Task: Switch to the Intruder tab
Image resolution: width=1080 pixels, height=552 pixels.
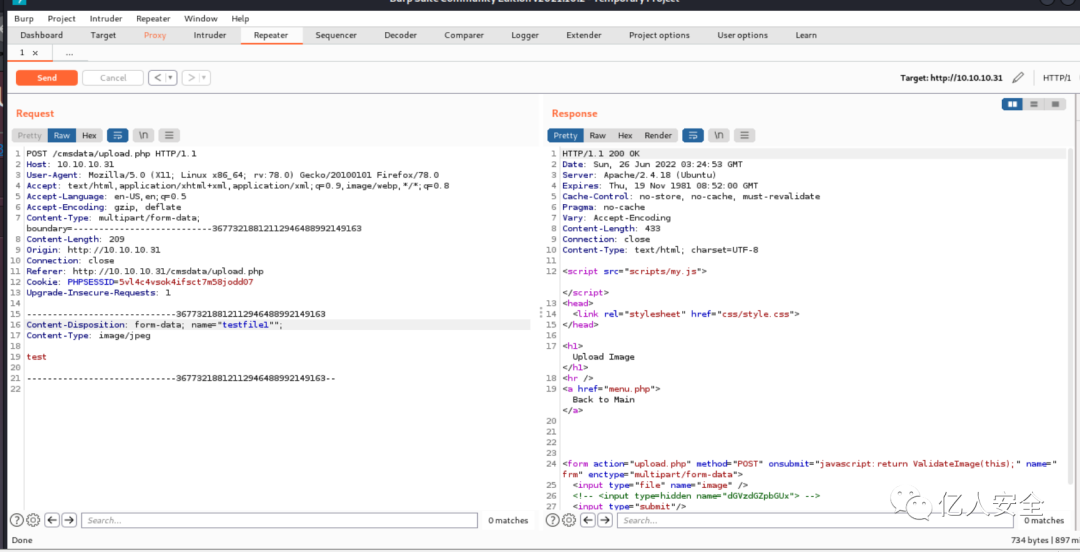Action: click(x=210, y=35)
